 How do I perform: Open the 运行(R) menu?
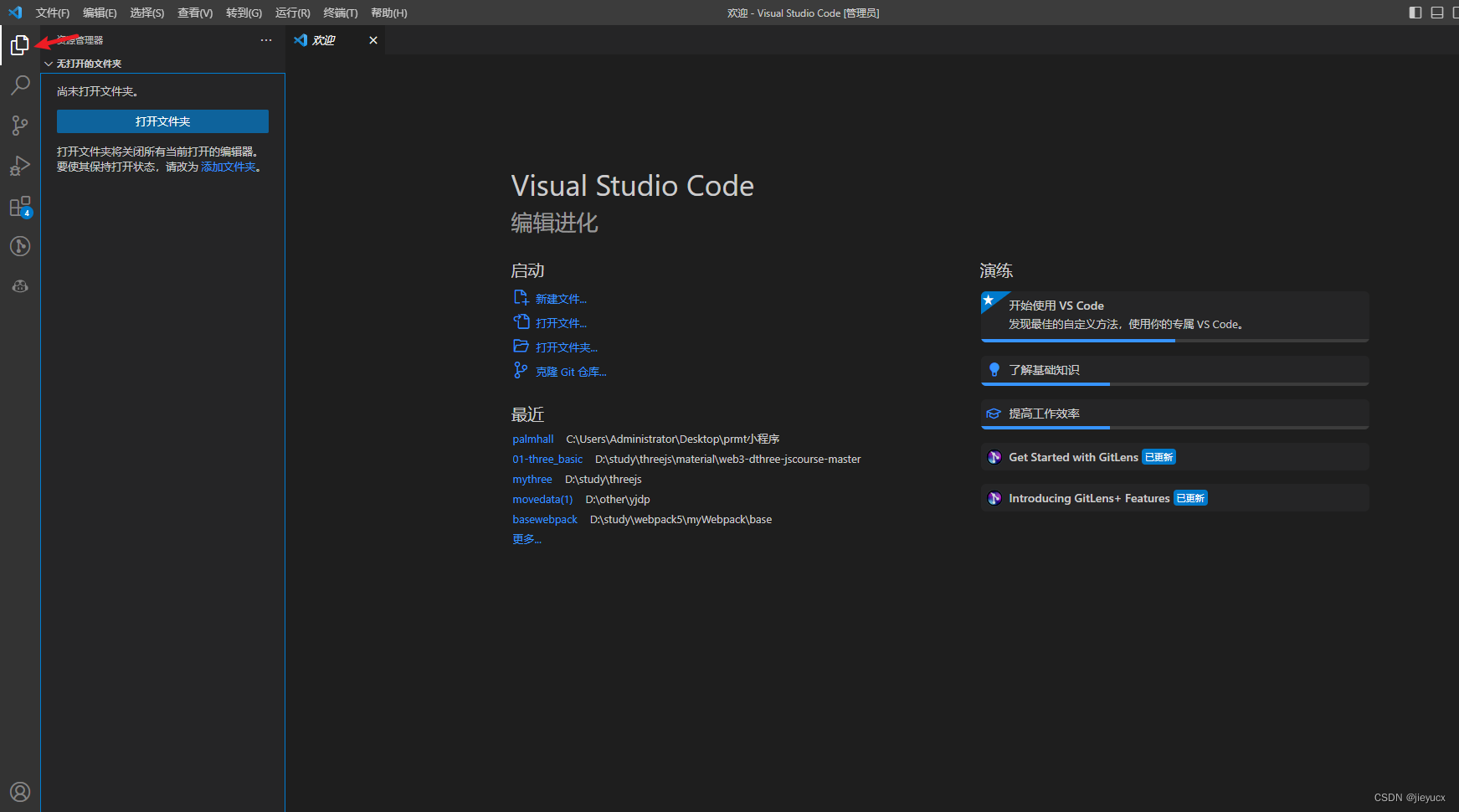coord(293,13)
